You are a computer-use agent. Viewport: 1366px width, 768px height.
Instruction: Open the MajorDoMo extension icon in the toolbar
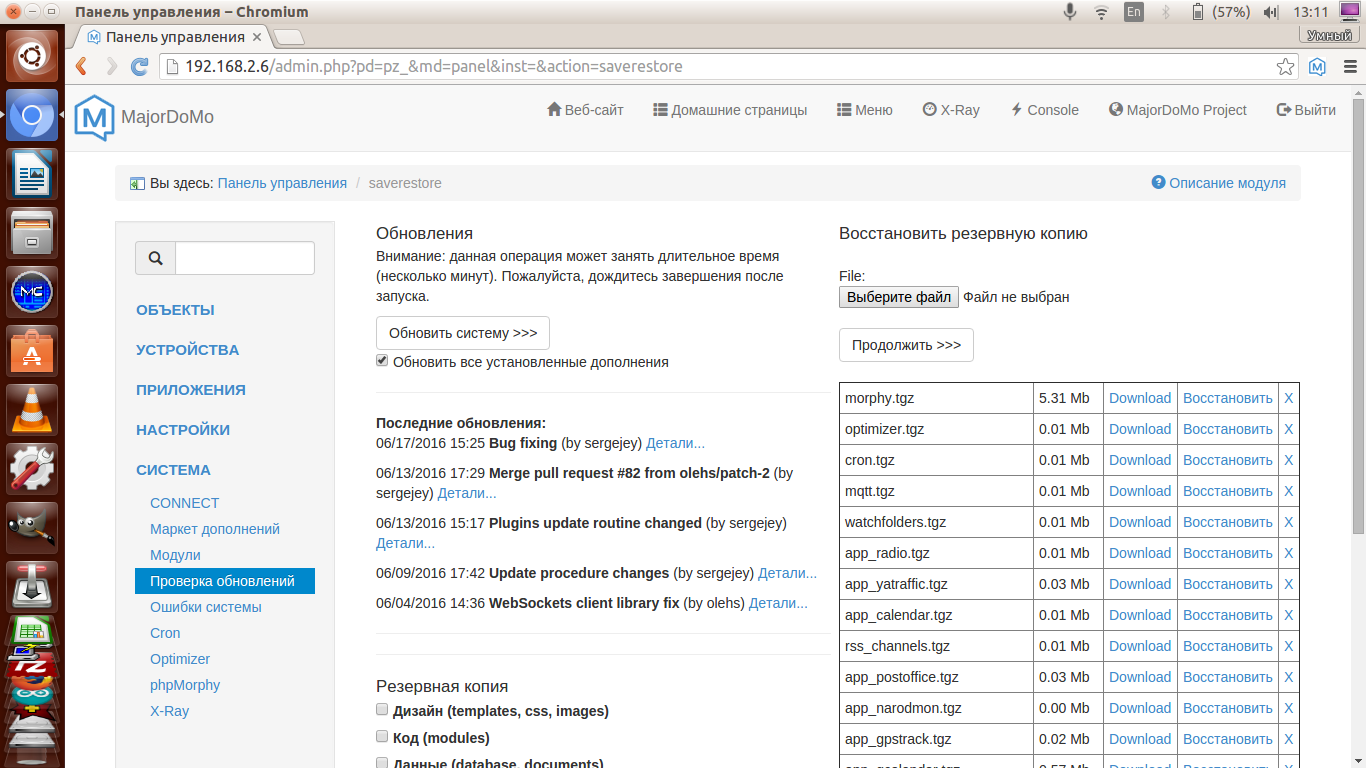tap(1318, 67)
